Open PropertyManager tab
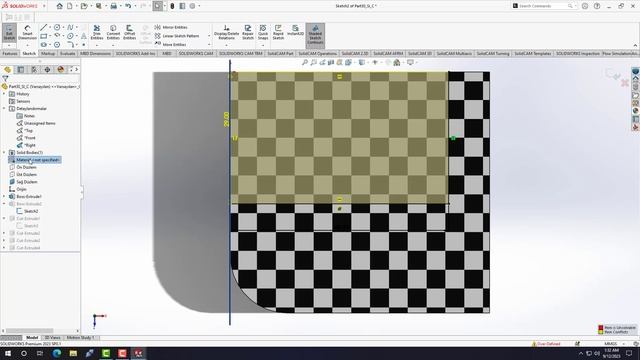This screenshot has height=360, width=640. click(21, 70)
